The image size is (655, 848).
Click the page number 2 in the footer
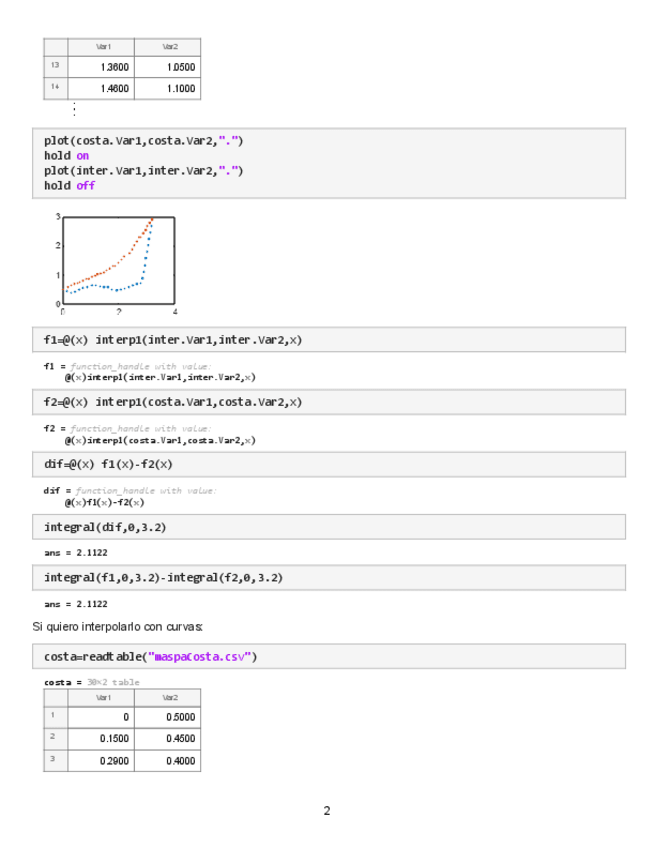pyautogui.click(x=327, y=810)
